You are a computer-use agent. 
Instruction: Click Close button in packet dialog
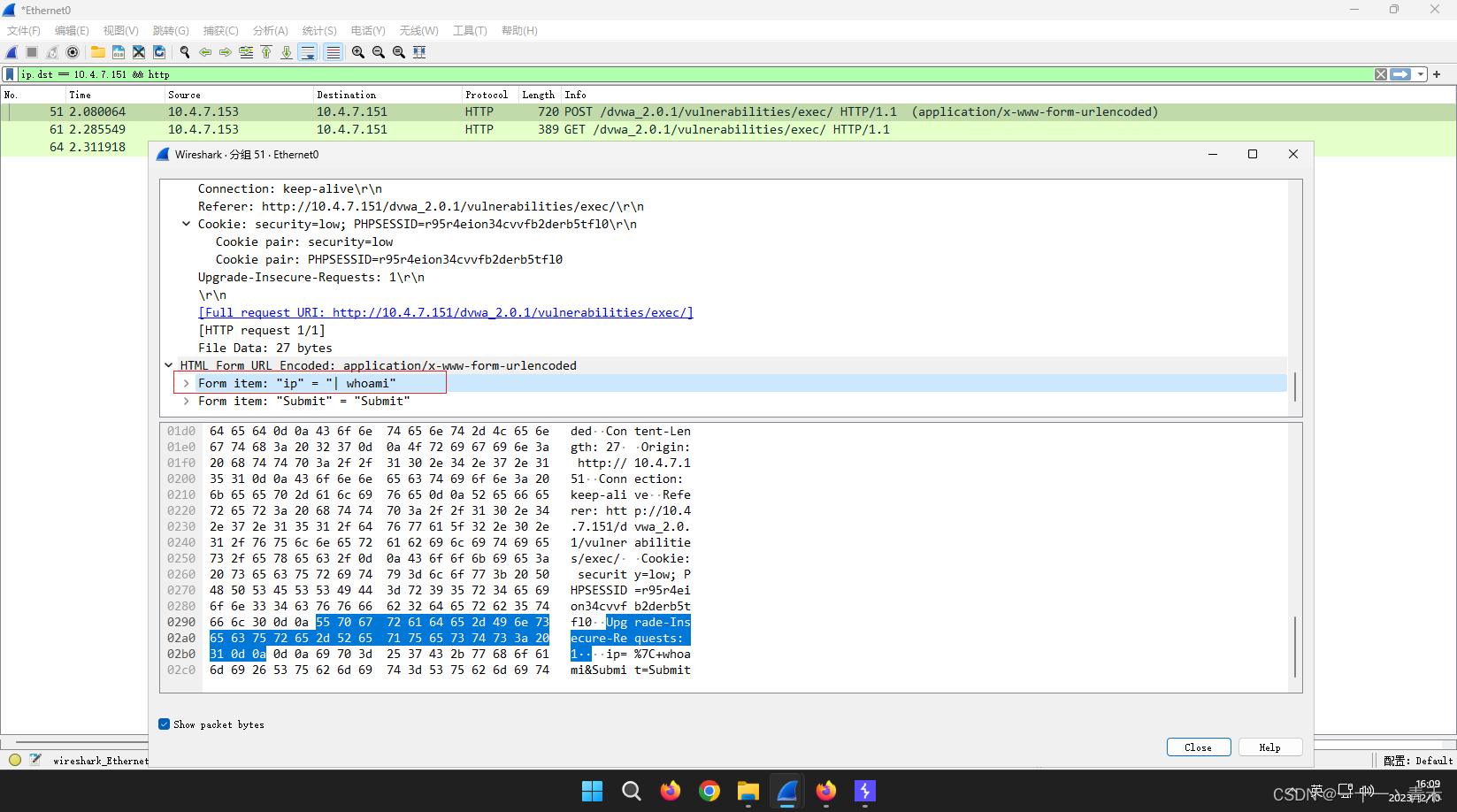[x=1199, y=747]
